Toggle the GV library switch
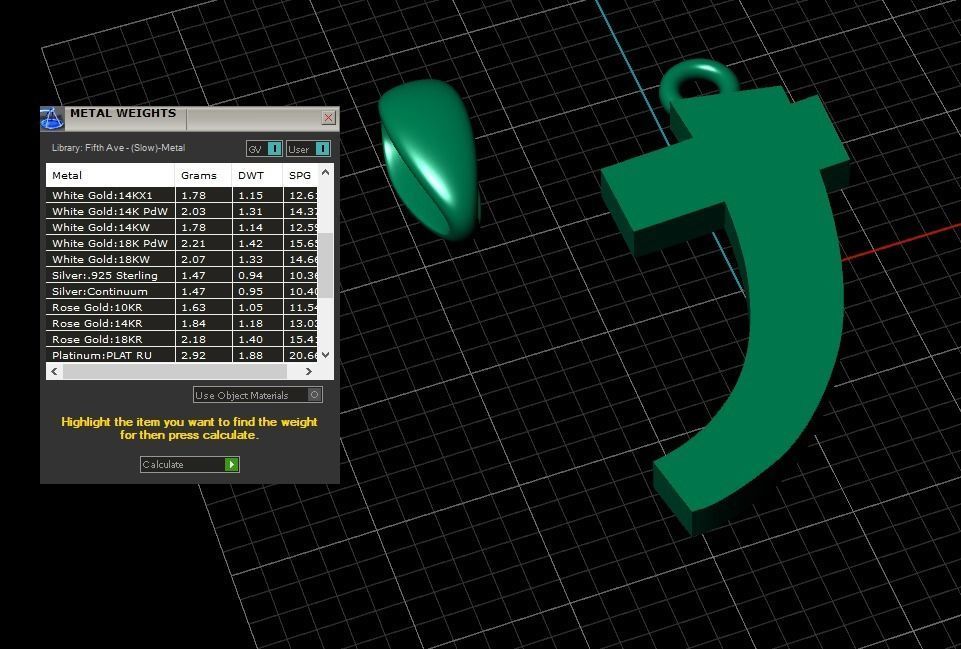 [x=264, y=149]
